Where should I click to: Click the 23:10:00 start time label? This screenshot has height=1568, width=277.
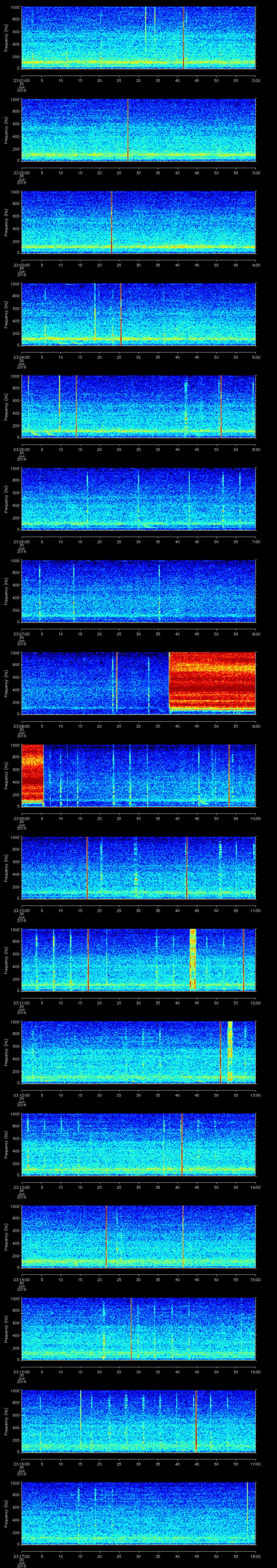21,910
